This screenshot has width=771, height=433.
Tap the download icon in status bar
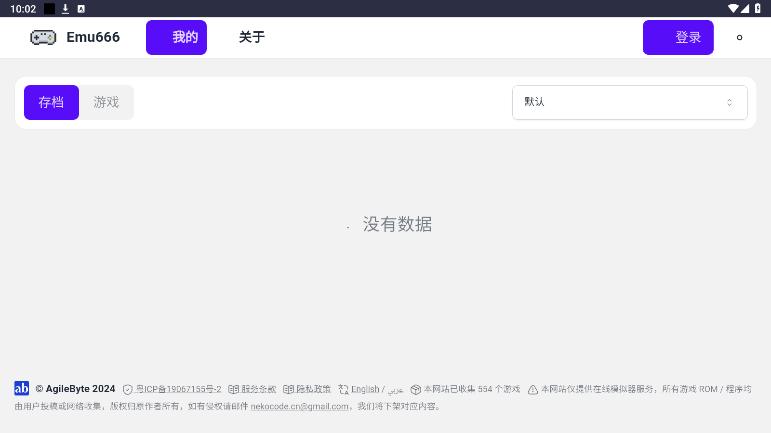pos(65,8)
